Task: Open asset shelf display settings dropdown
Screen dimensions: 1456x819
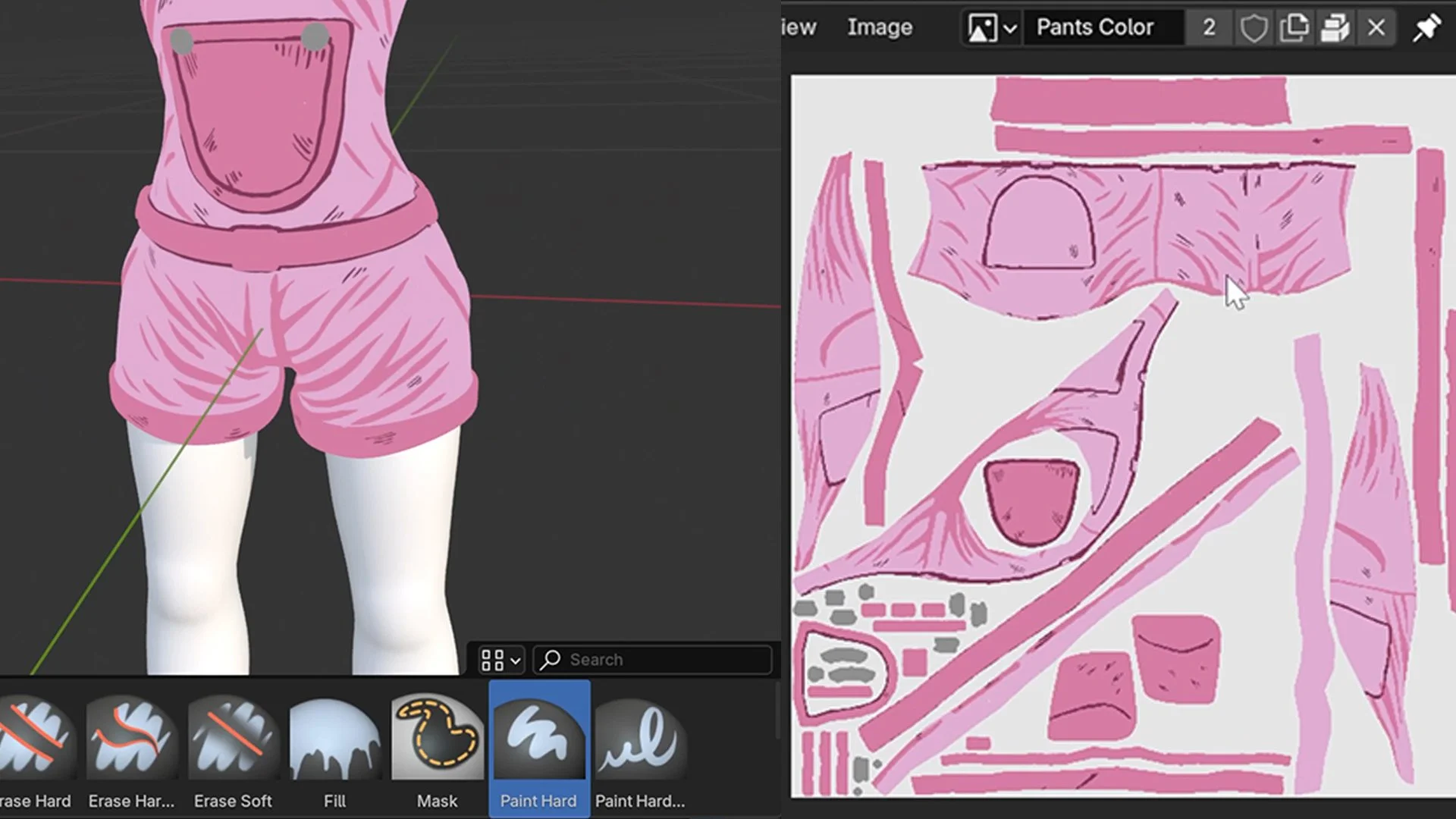Action: (x=501, y=660)
